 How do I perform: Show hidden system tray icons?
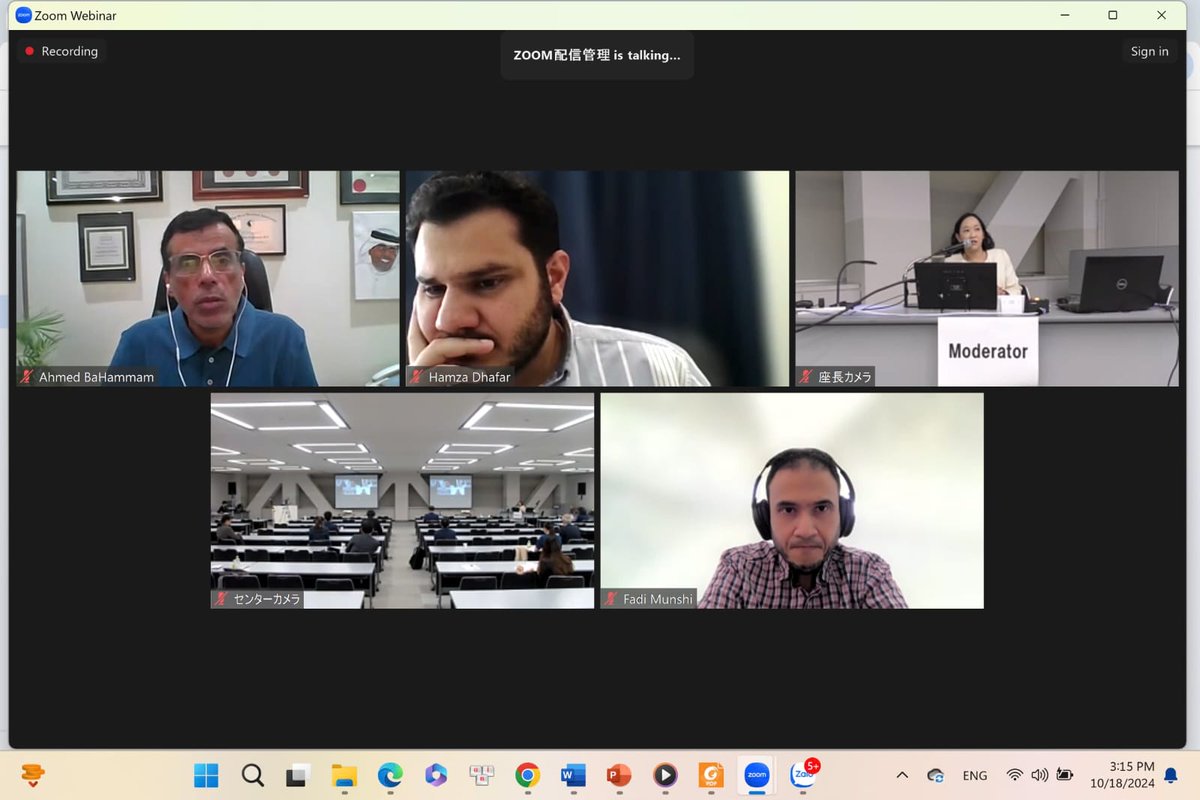click(902, 775)
